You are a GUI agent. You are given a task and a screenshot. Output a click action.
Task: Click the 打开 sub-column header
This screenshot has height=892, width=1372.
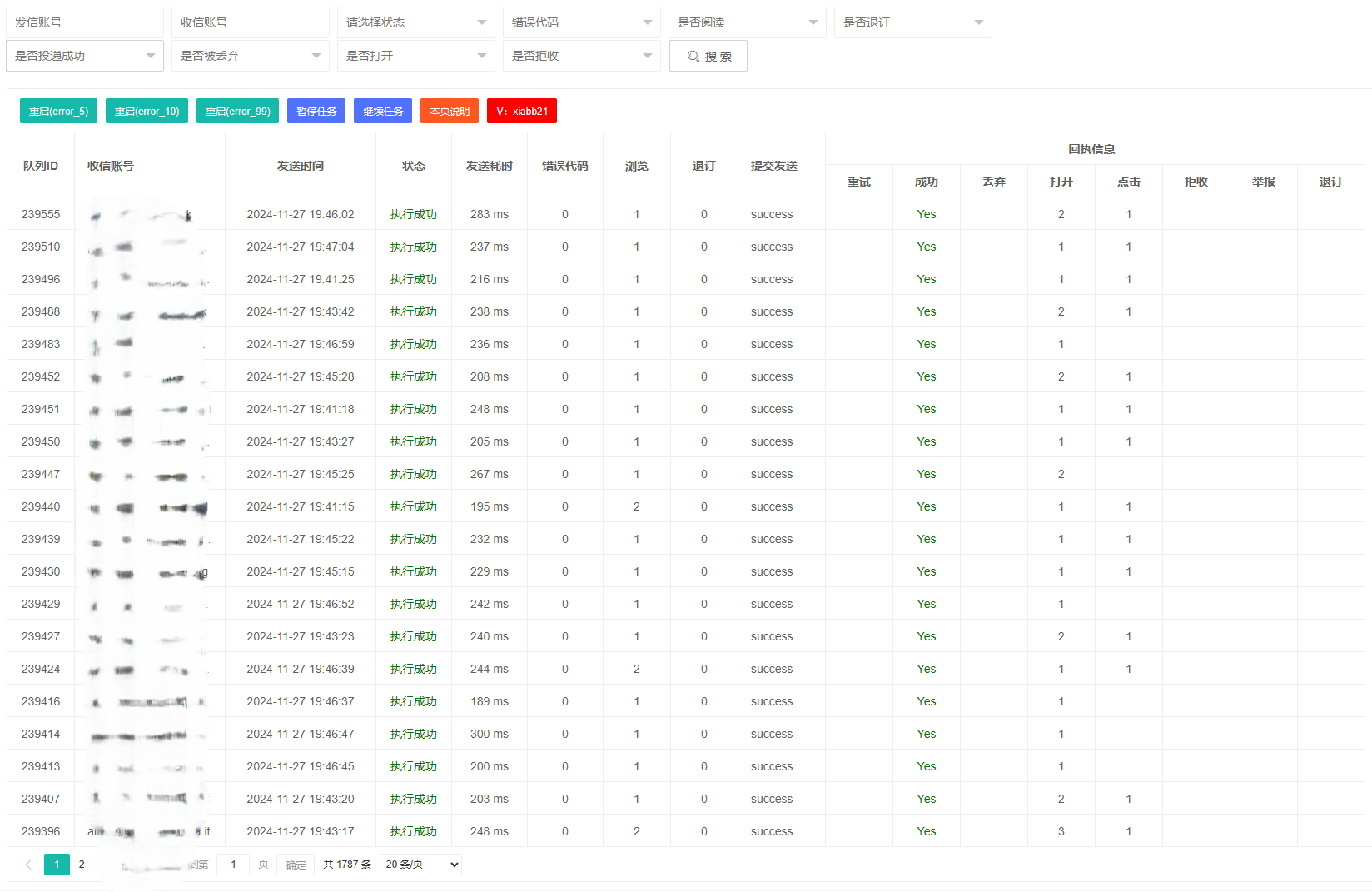pyautogui.click(x=1061, y=182)
